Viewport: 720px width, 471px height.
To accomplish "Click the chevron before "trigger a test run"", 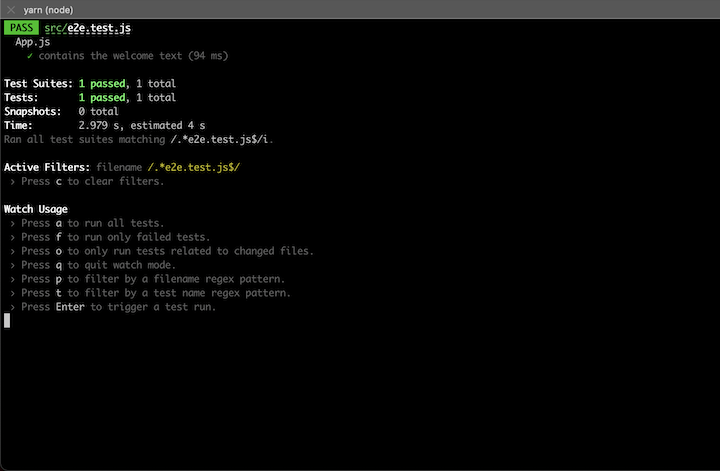I will [x=12, y=307].
